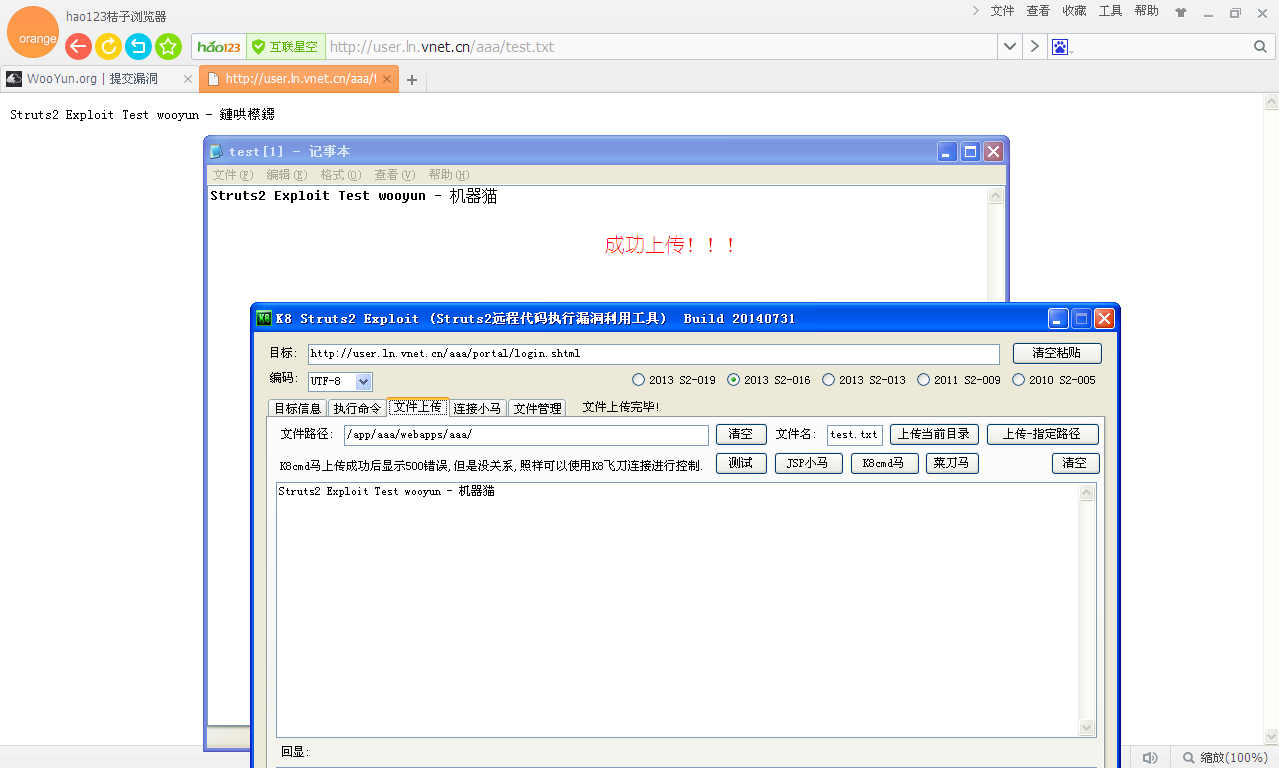Close the WooYun.org tab
This screenshot has width=1279, height=768.
pos(187,79)
